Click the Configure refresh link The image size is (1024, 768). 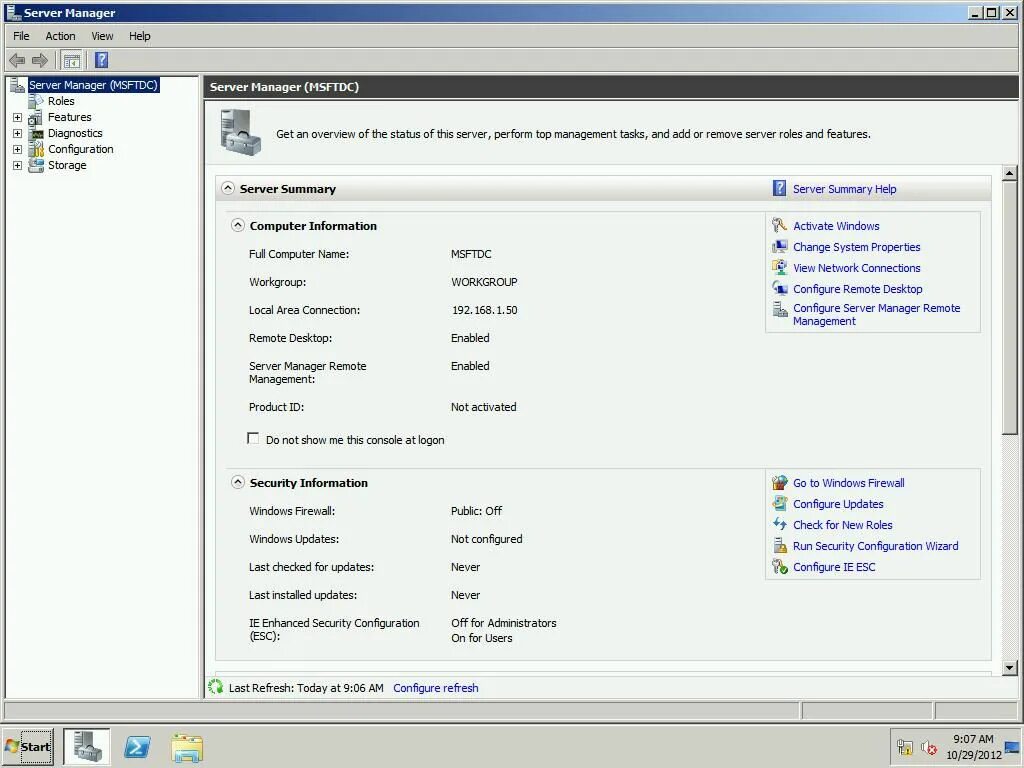[x=436, y=688]
